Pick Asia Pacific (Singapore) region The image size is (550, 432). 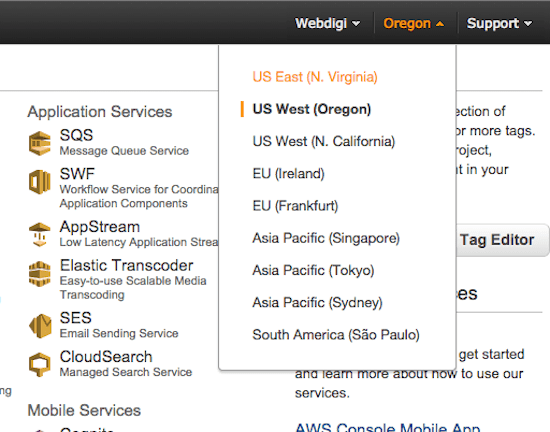pos(326,238)
